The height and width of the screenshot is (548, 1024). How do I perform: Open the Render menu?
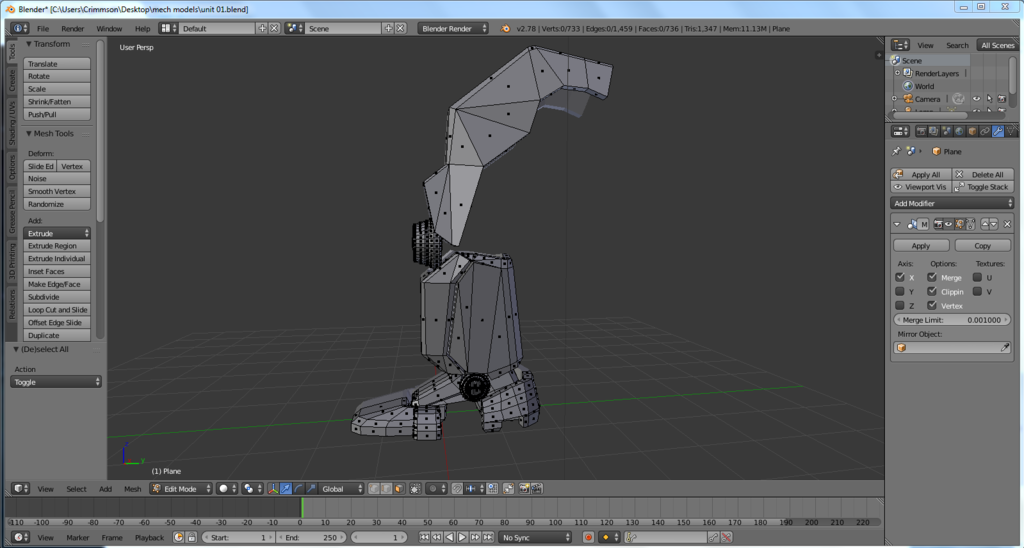[x=72, y=28]
